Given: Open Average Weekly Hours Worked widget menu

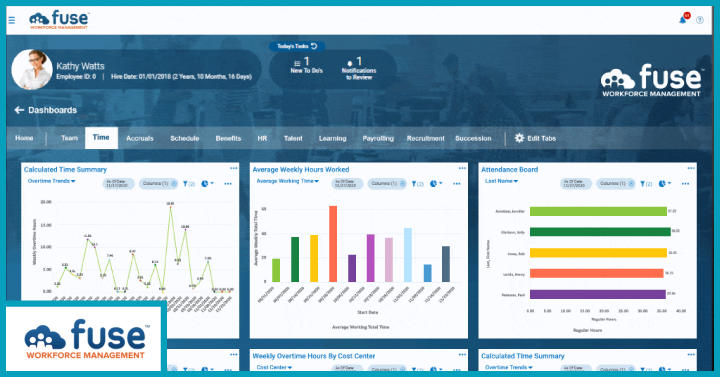Looking at the screenshot, I should click(x=462, y=169).
